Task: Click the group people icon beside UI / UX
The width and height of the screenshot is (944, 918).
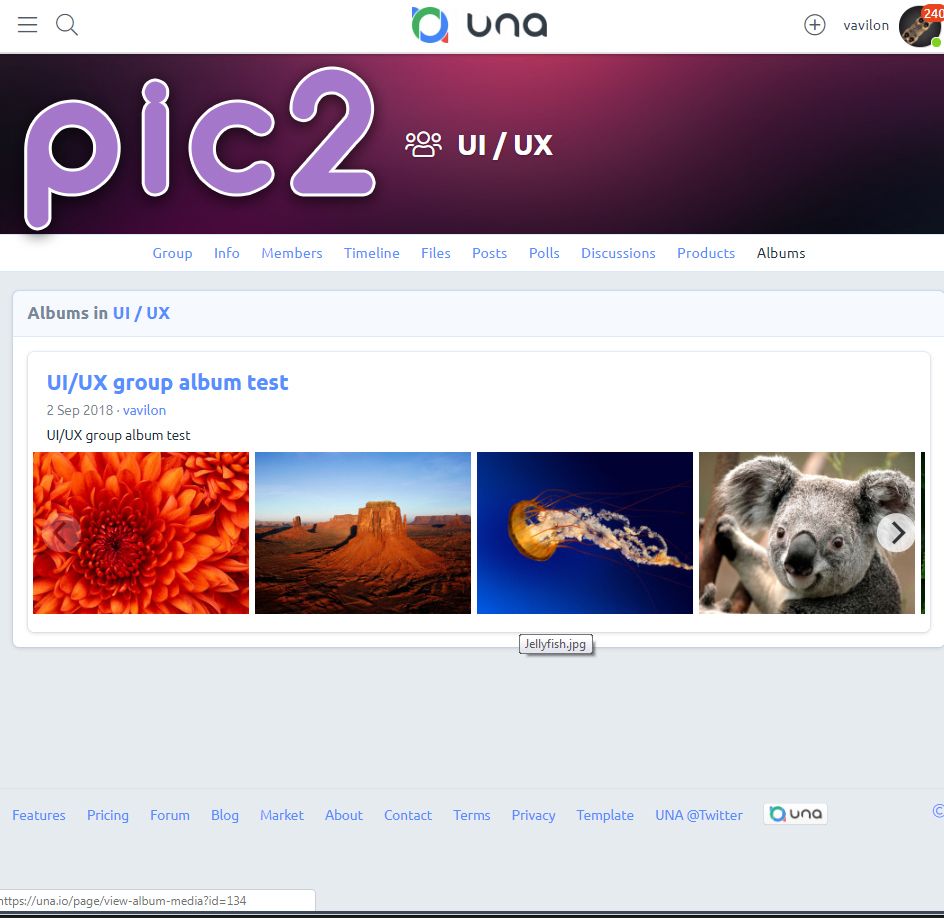Action: click(423, 144)
